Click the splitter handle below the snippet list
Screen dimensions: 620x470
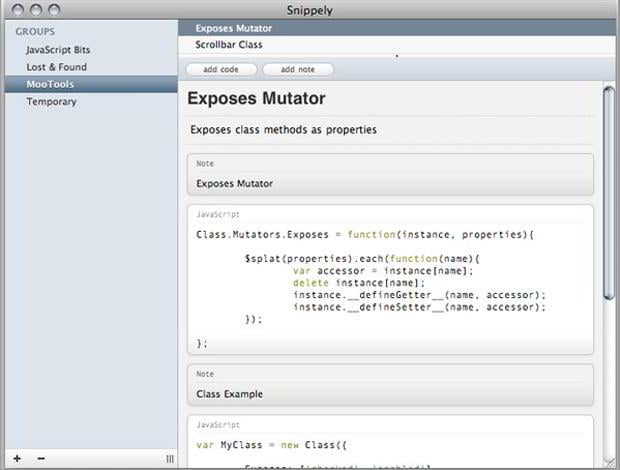tap(397, 56)
